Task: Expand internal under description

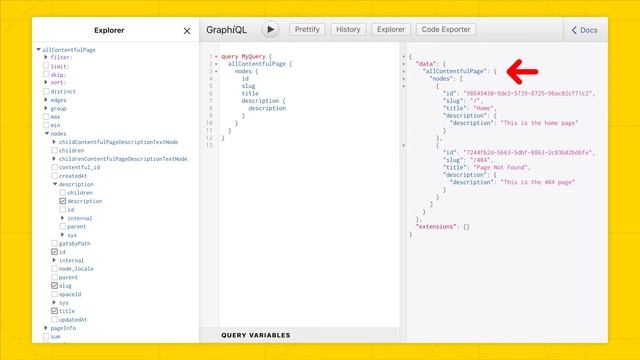Action: click(62, 218)
